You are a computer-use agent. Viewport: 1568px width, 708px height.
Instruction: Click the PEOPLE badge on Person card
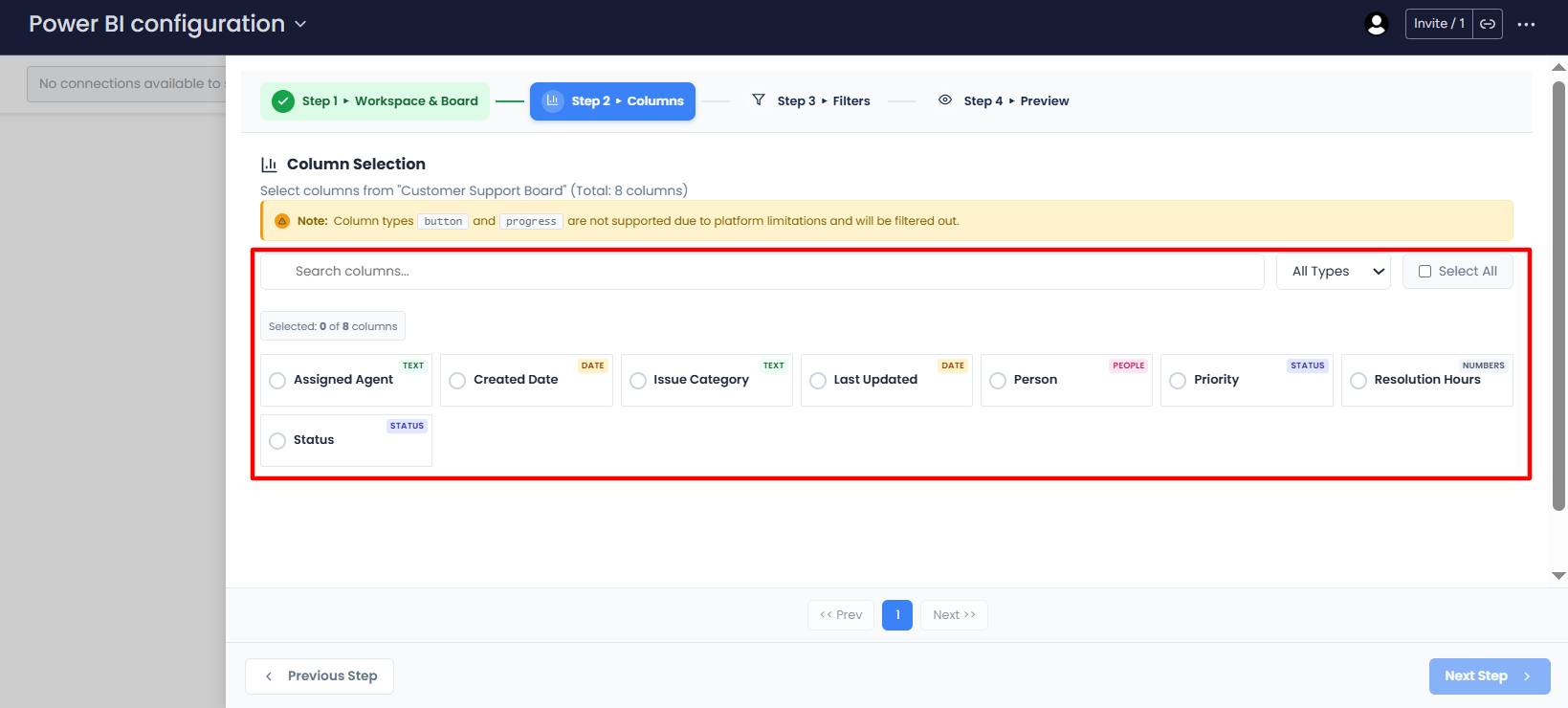[x=1129, y=365]
